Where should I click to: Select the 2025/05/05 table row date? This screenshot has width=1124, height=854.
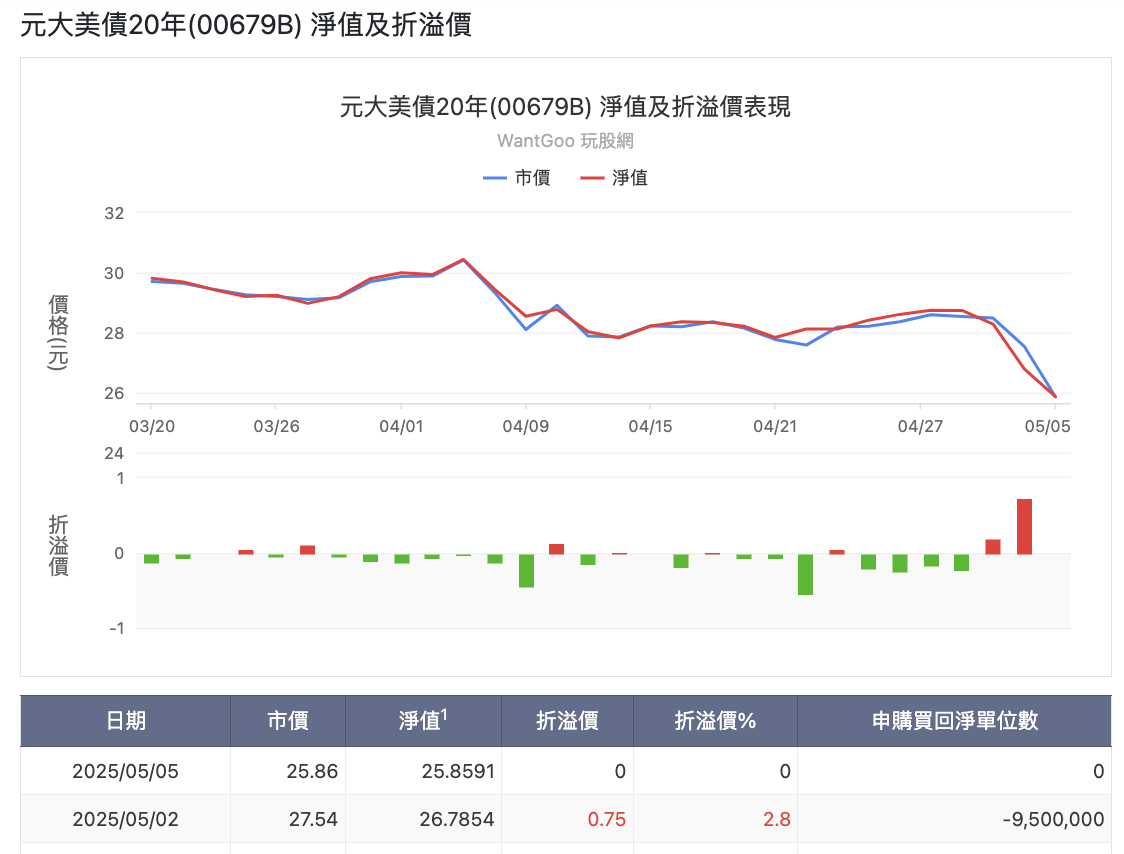point(125,772)
